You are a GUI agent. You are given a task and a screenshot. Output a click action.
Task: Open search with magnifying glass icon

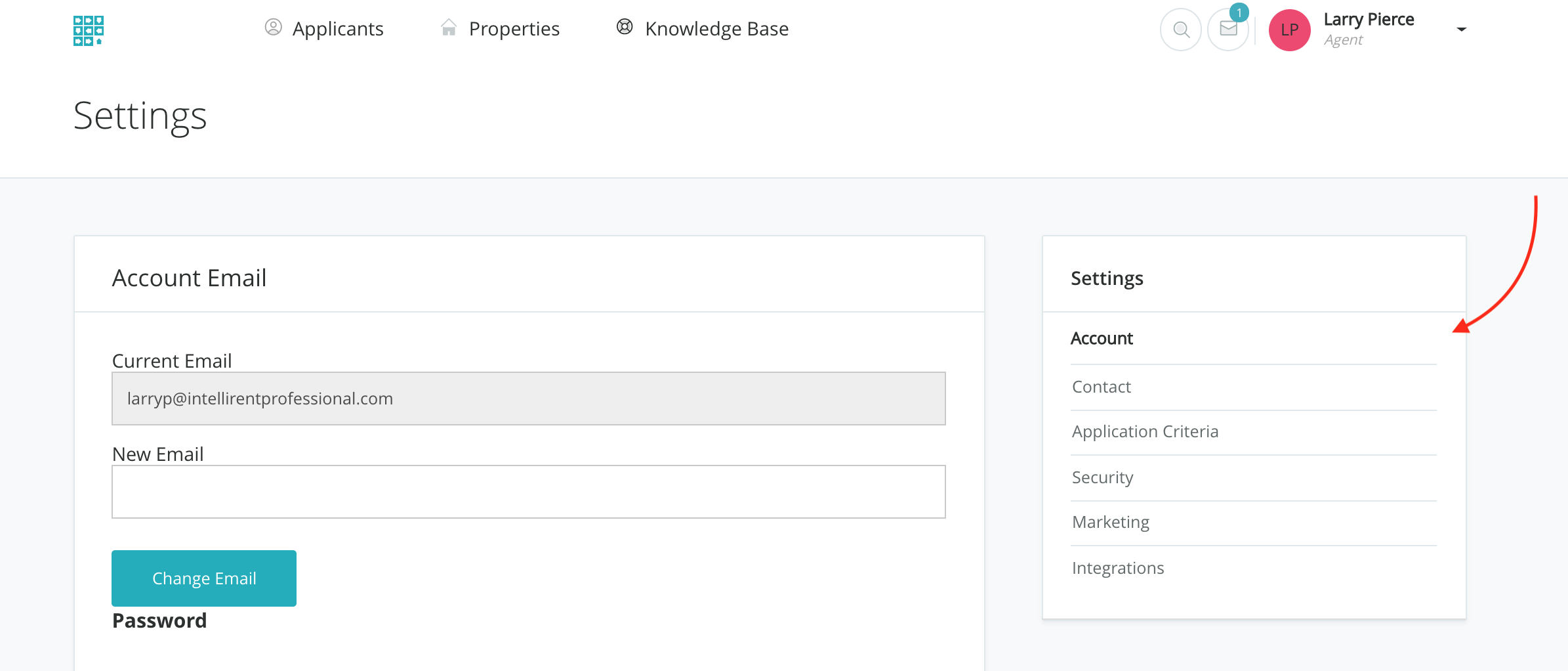point(1181,30)
